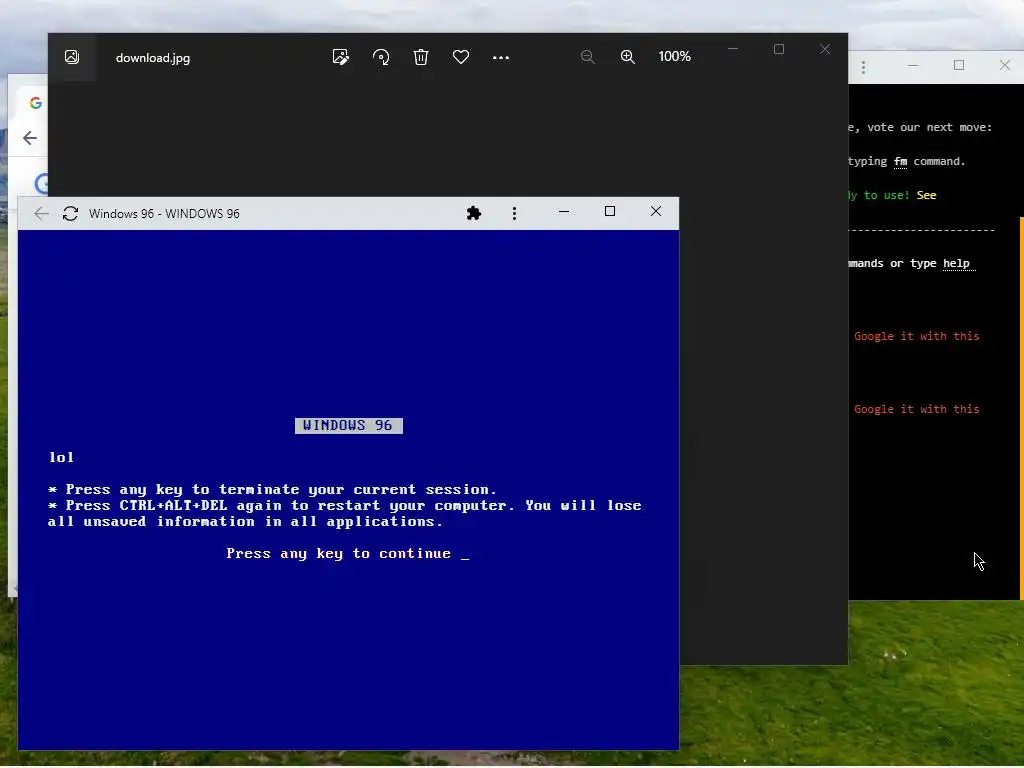Click the highlighted WINDOWS 96 banner
1024x768 pixels.
(349, 426)
